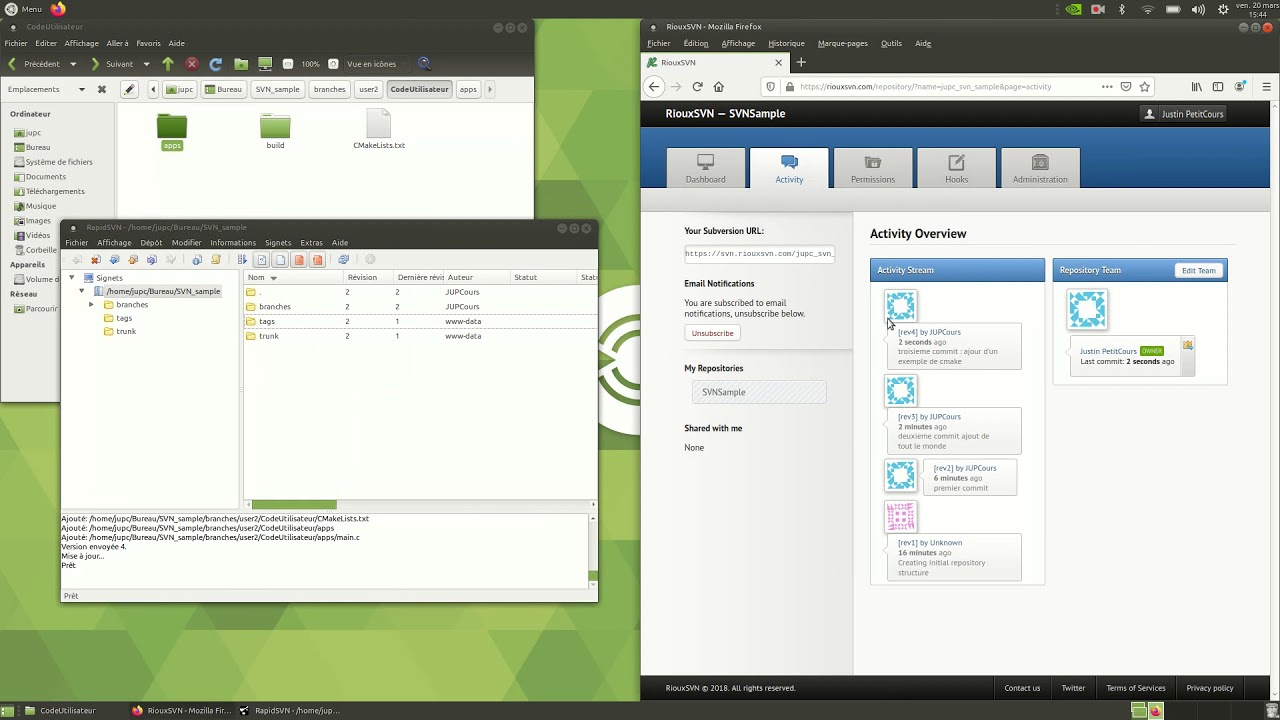Switch to the Dashboard tab
This screenshot has width=1280, height=720.
click(x=706, y=168)
